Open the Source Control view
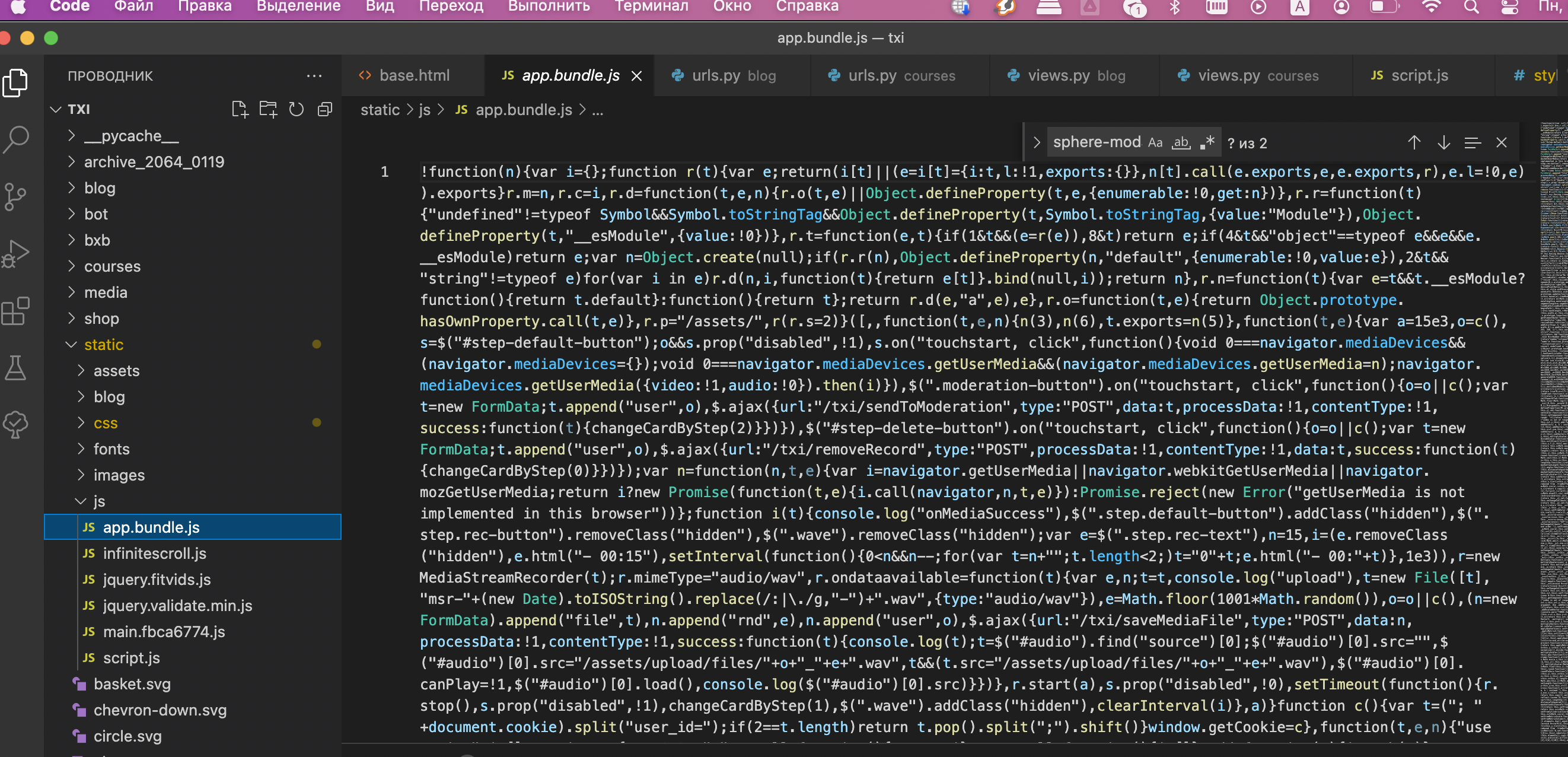 pyautogui.click(x=17, y=196)
